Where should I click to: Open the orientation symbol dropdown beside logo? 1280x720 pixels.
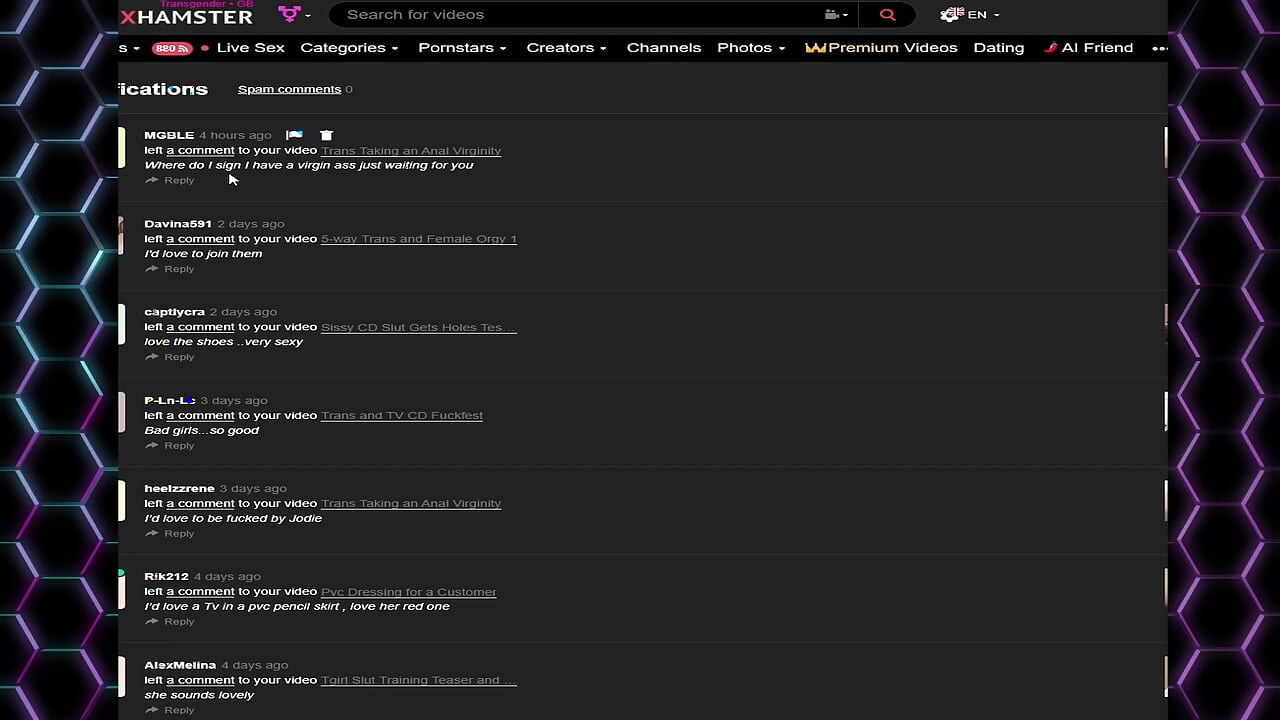point(294,14)
